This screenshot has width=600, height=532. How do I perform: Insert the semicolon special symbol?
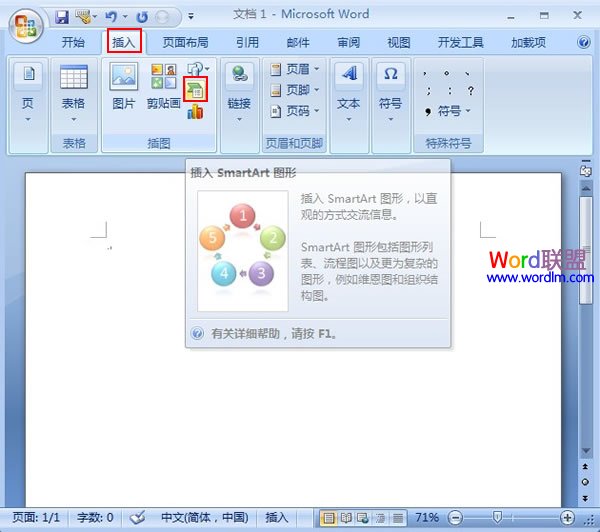coord(429,91)
